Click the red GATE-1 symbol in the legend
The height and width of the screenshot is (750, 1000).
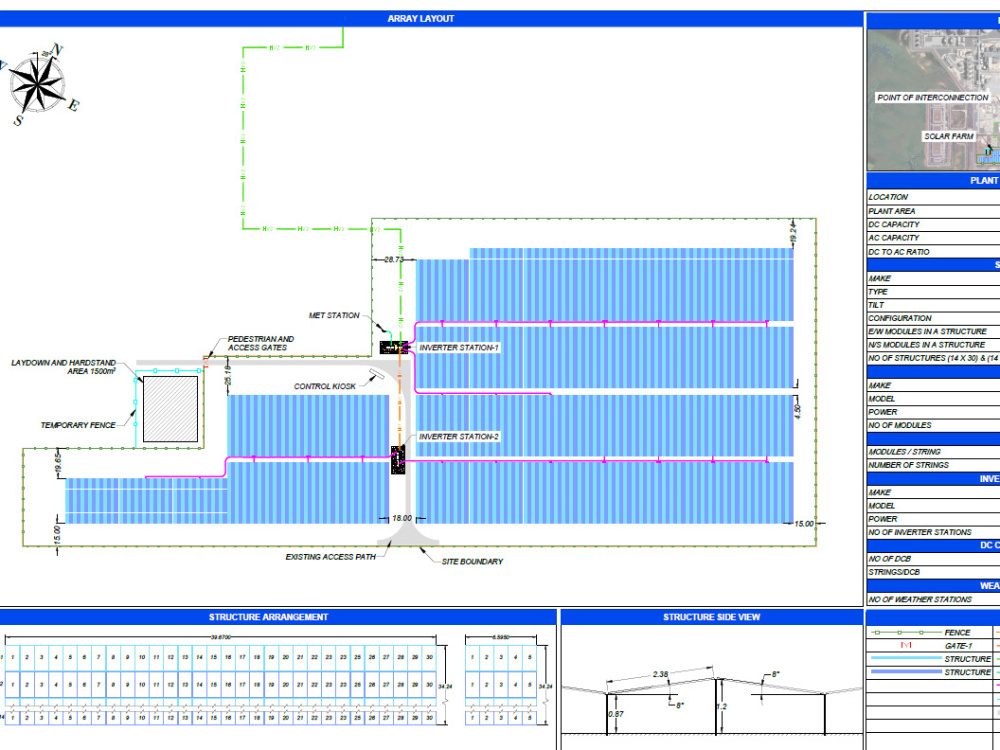coord(906,645)
